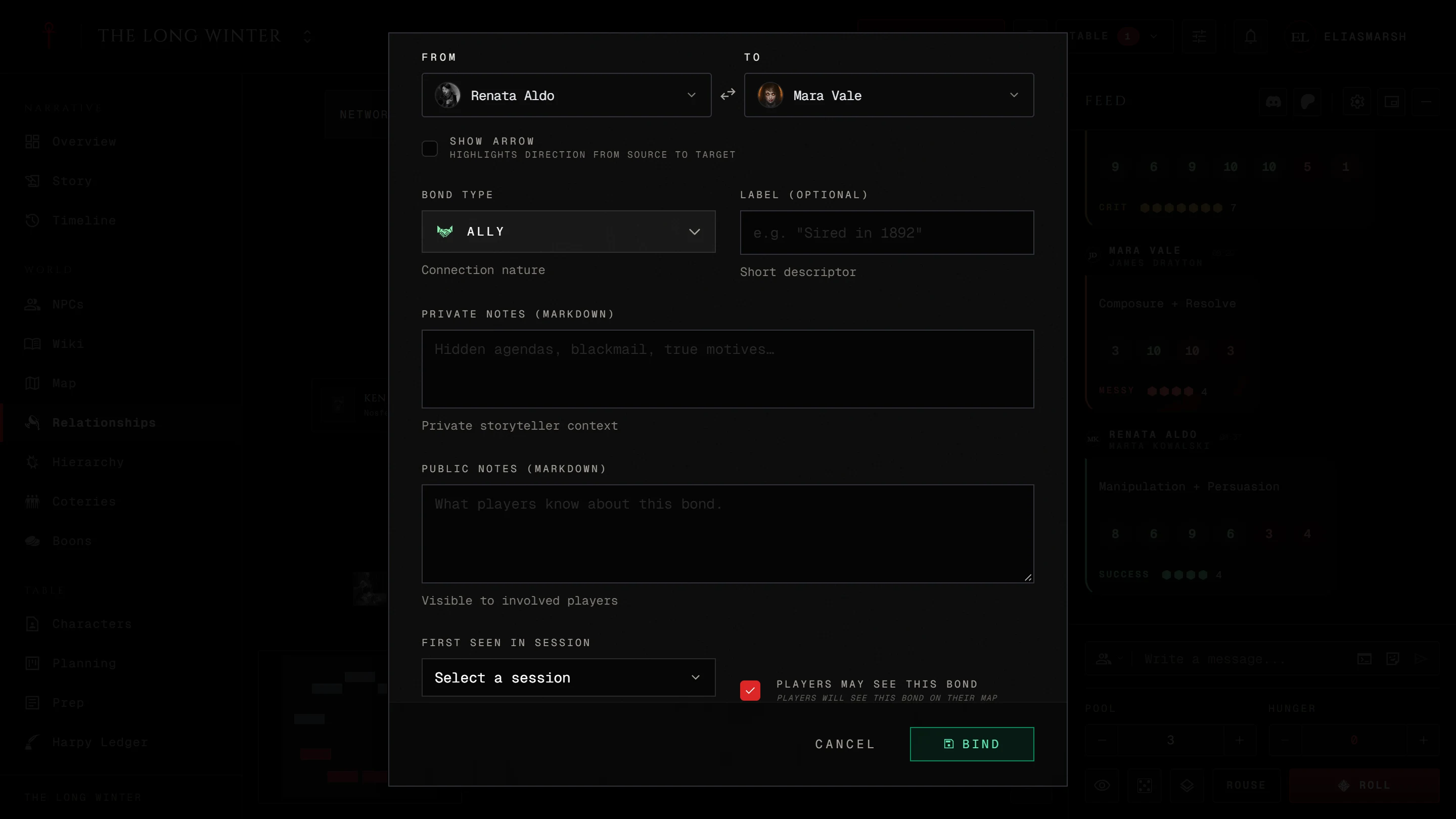Viewport: 1456px width, 819px height.
Task: Toggle the eye visibility icon near Rouse
Action: click(x=1102, y=785)
